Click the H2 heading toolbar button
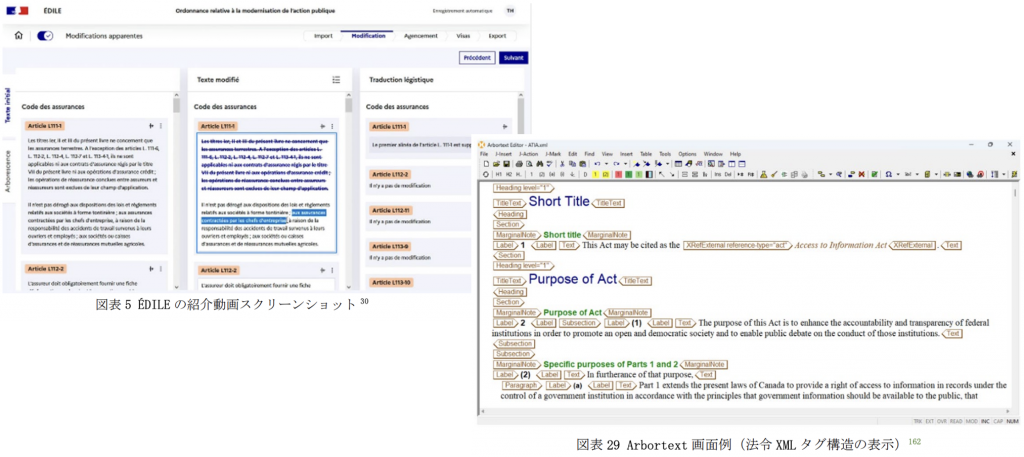The height and width of the screenshot is (457, 1024). pyautogui.click(x=509, y=174)
